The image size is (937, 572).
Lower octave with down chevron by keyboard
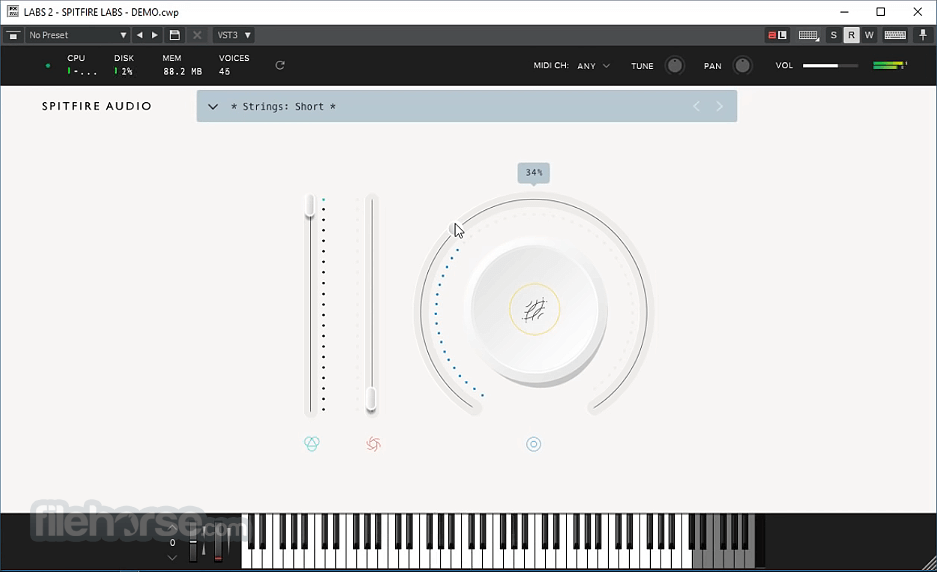coord(172,558)
